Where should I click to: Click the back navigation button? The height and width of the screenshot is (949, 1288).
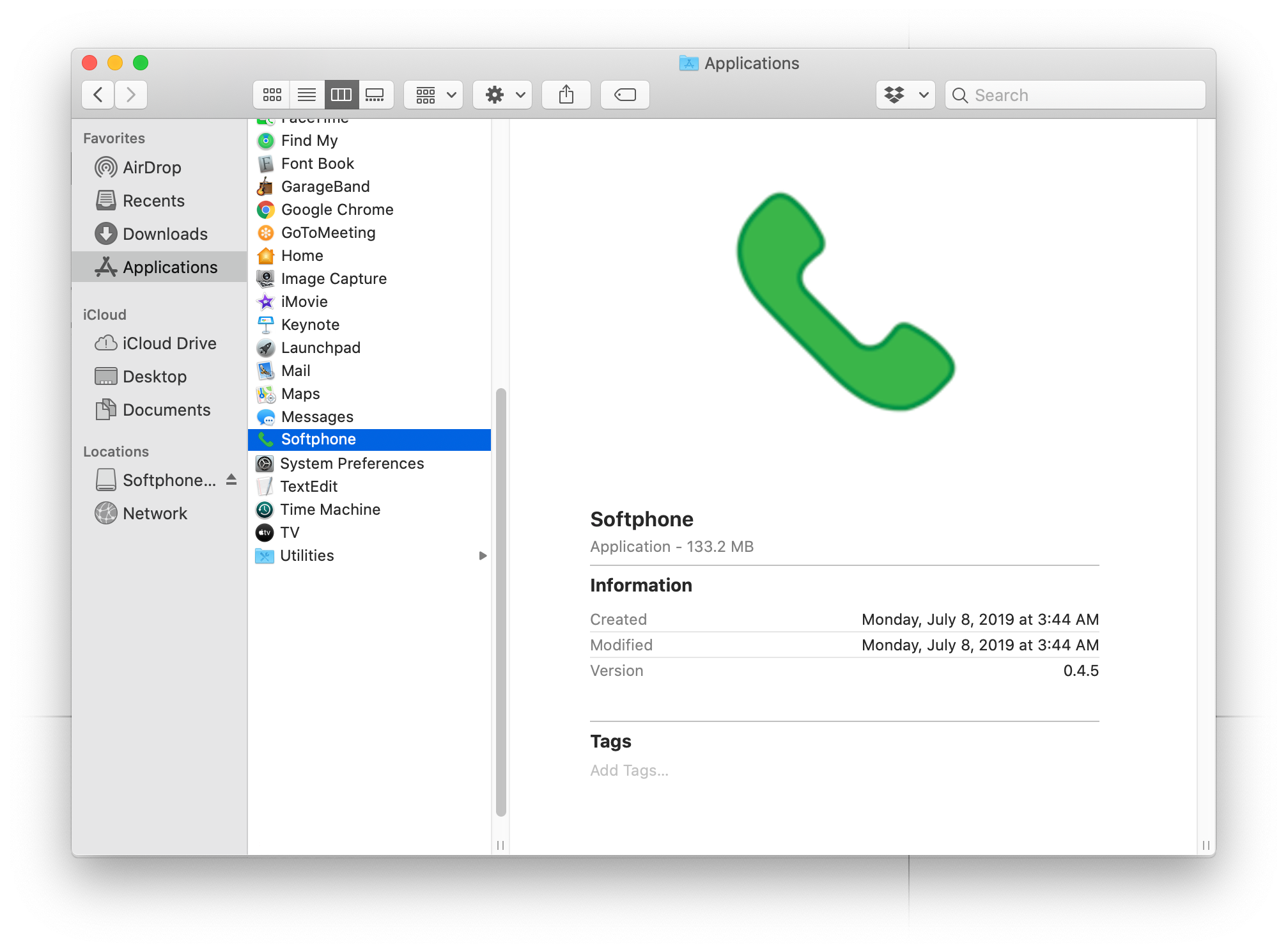click(x=97, y=94)
